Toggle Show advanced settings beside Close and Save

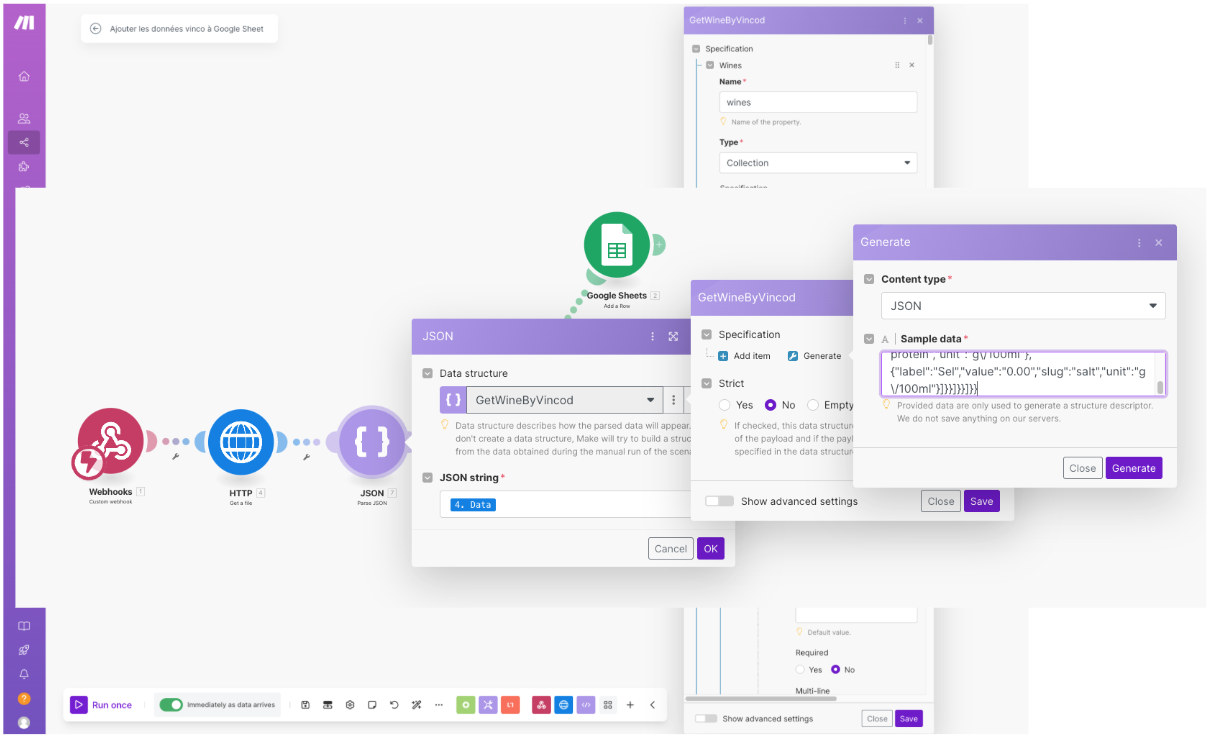(x=719, y=501)
